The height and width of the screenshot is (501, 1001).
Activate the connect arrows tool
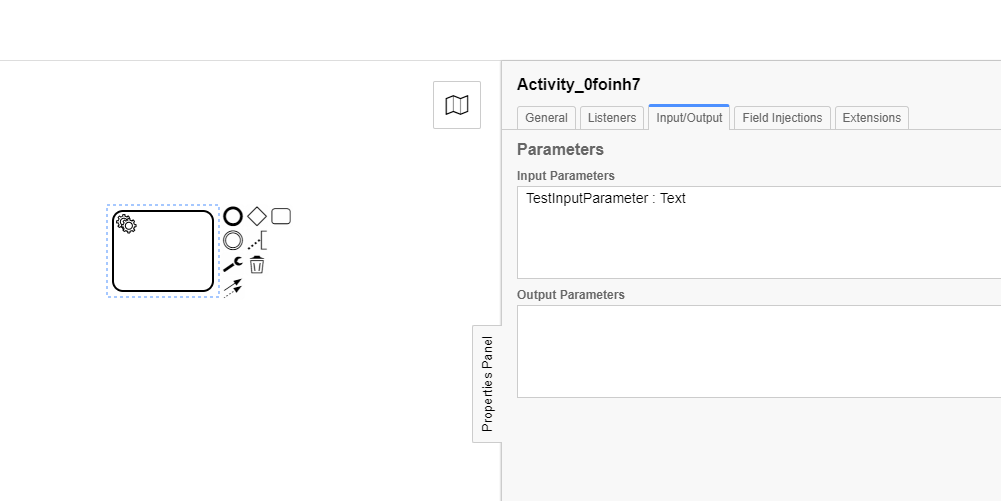pyautogui.click(x=233, y=288)
